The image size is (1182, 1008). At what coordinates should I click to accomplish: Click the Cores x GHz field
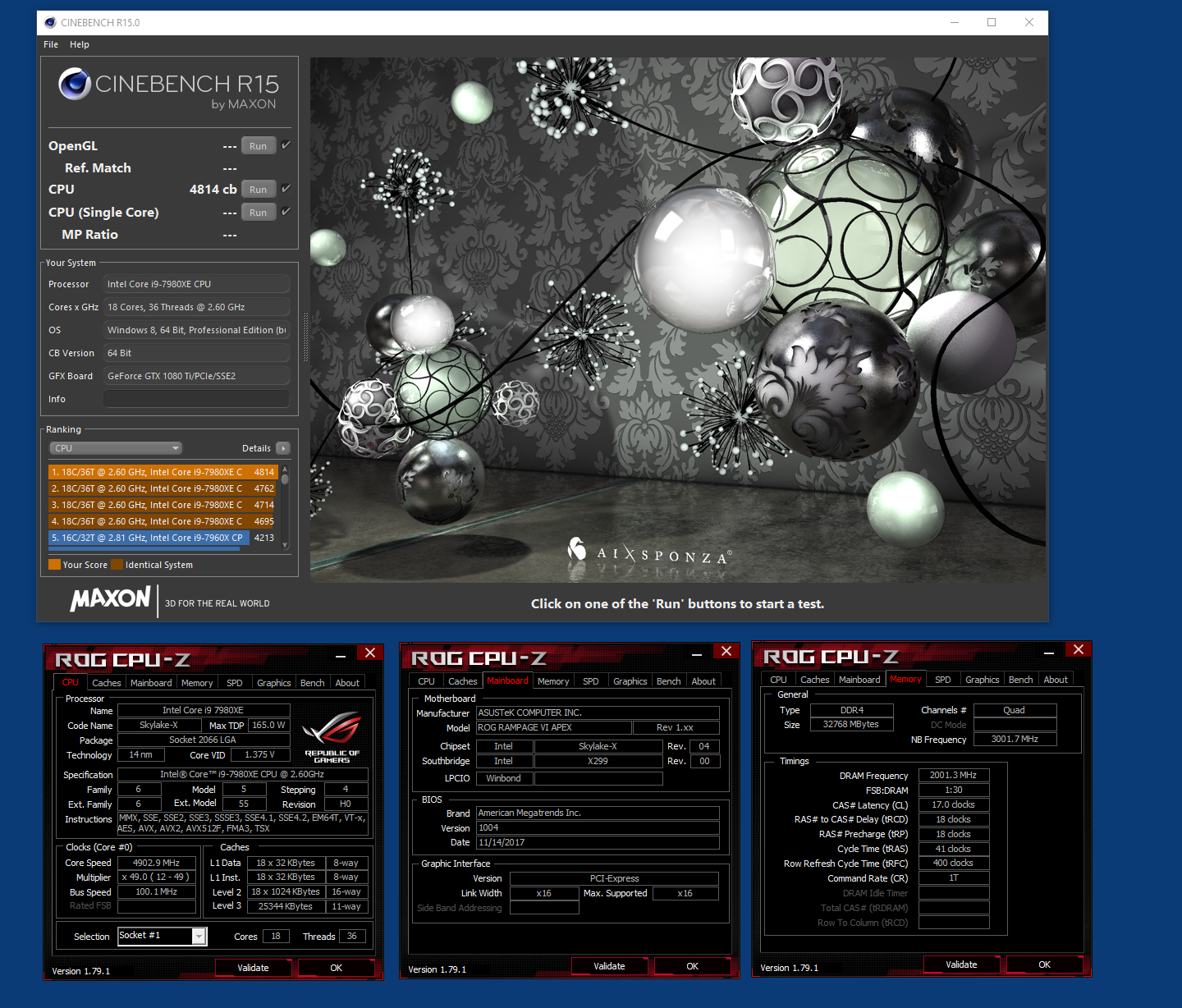196,307
